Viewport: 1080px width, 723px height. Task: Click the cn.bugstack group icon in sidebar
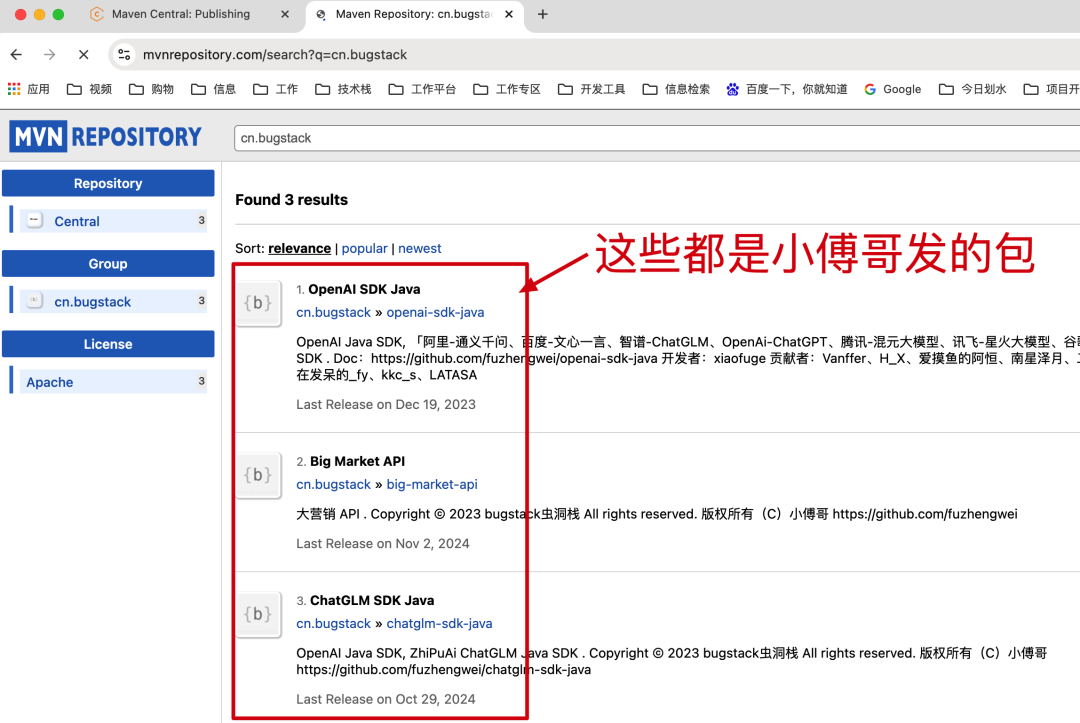point(34,301)
